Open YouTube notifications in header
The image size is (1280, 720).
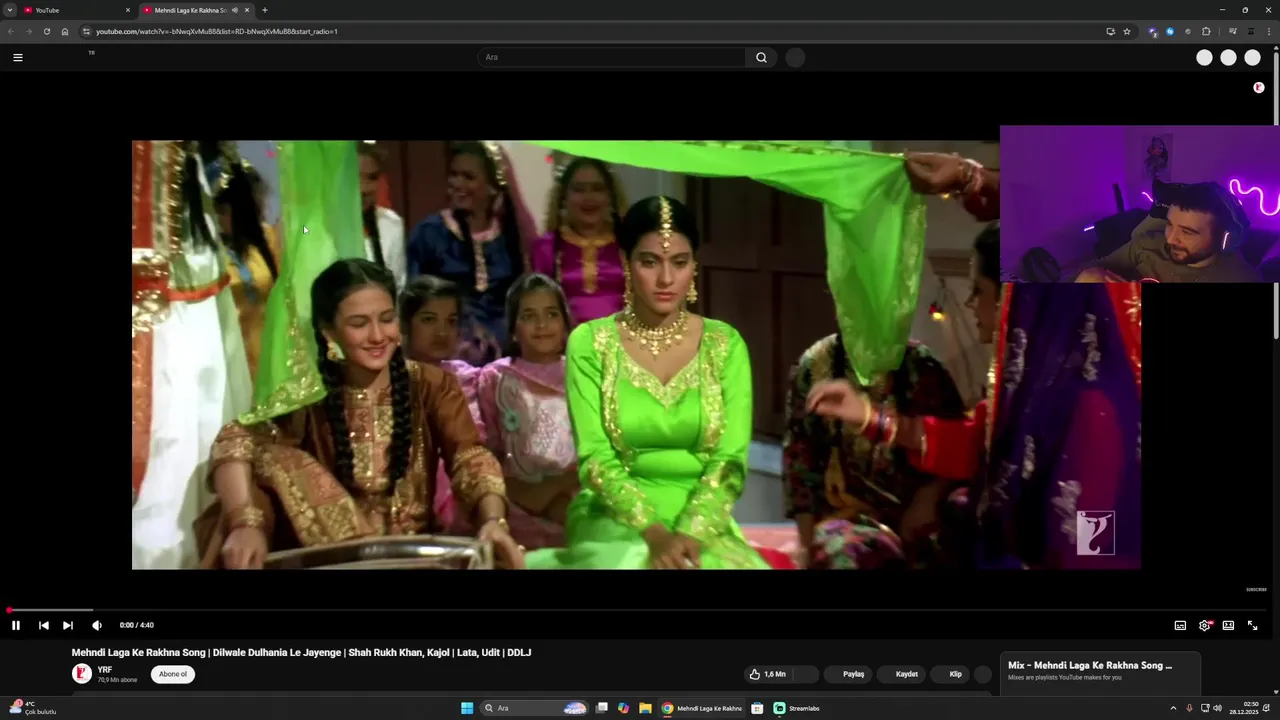tap(1228, 58)
